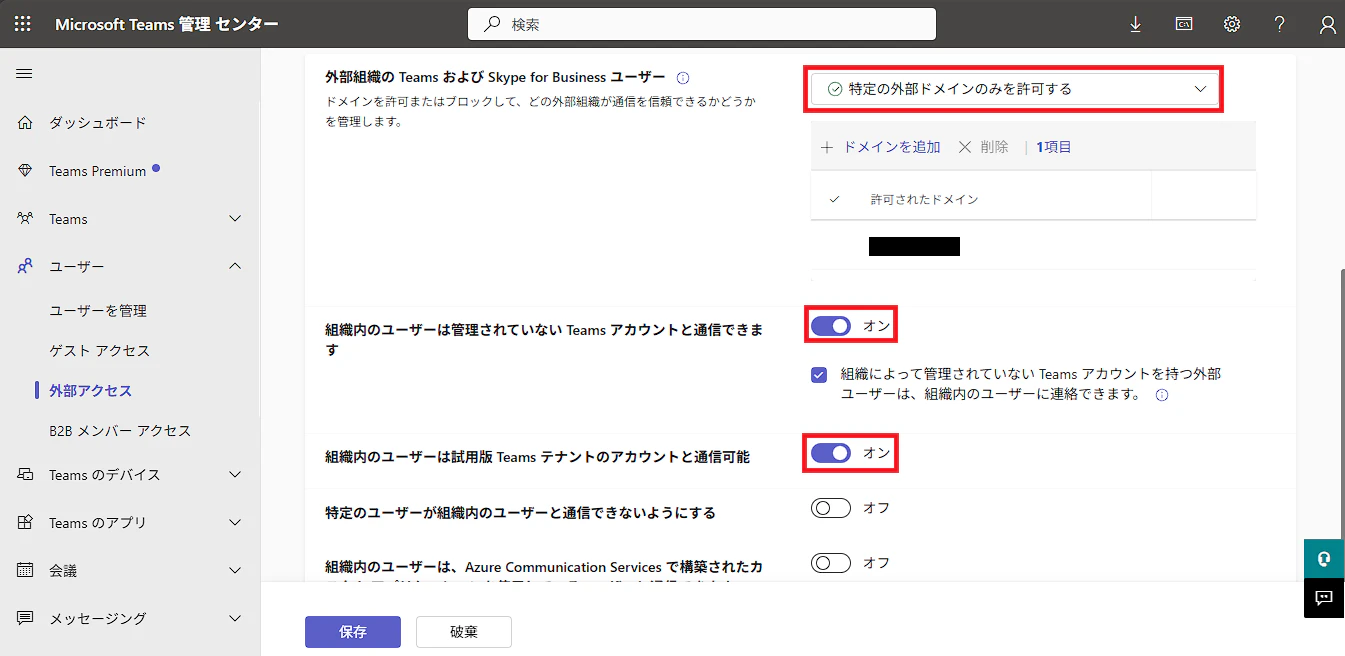1345x656 pixels.
Task: Open the app launcher waffle icon
Action: pyautogui.click(x=23, y=24)
